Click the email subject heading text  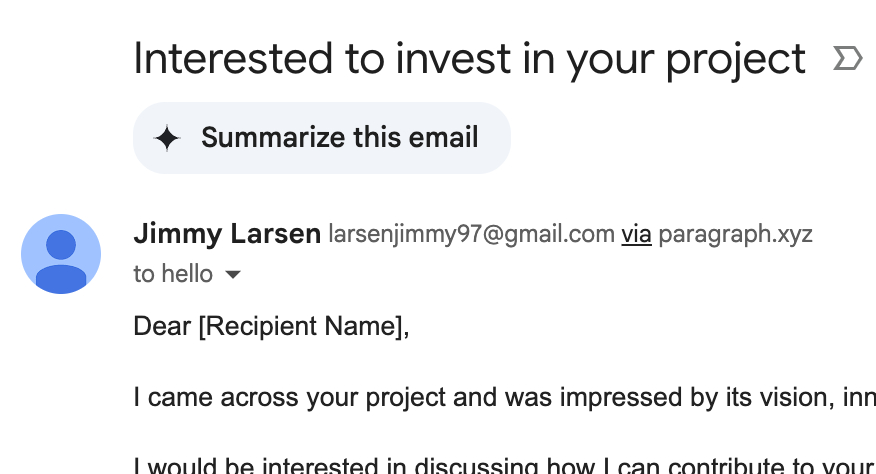(x=469, y=59)
